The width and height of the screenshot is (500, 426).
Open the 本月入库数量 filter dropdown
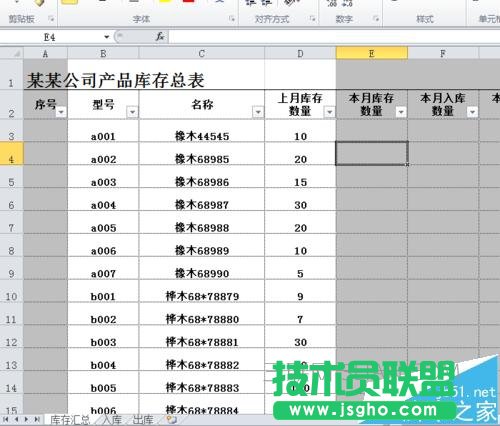click(472, 112)
